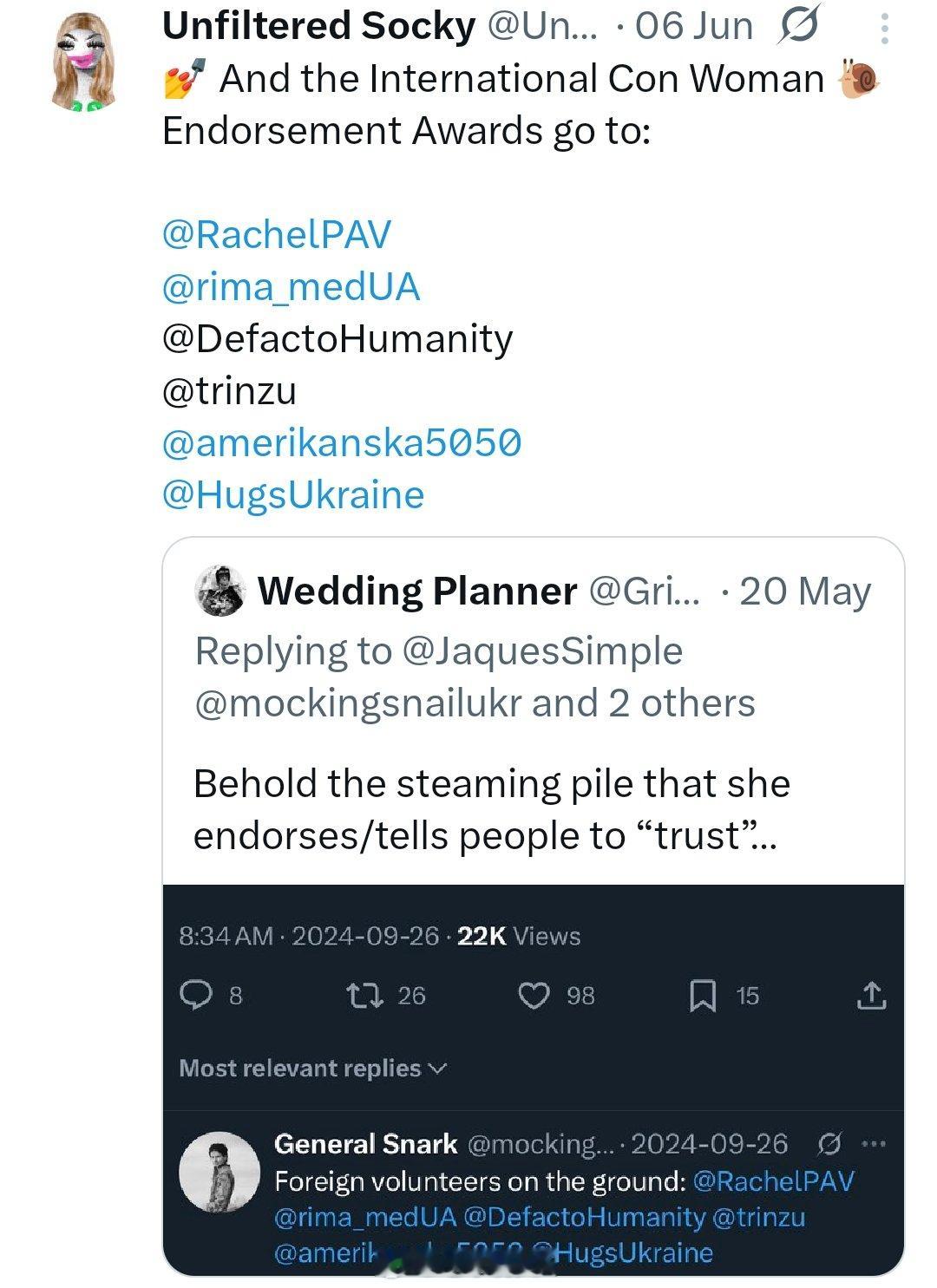This screenshot has width=937, height=1288.
Task: Open Unfiltered Socky's profile avatar
Action: click(x=84, y=61)
